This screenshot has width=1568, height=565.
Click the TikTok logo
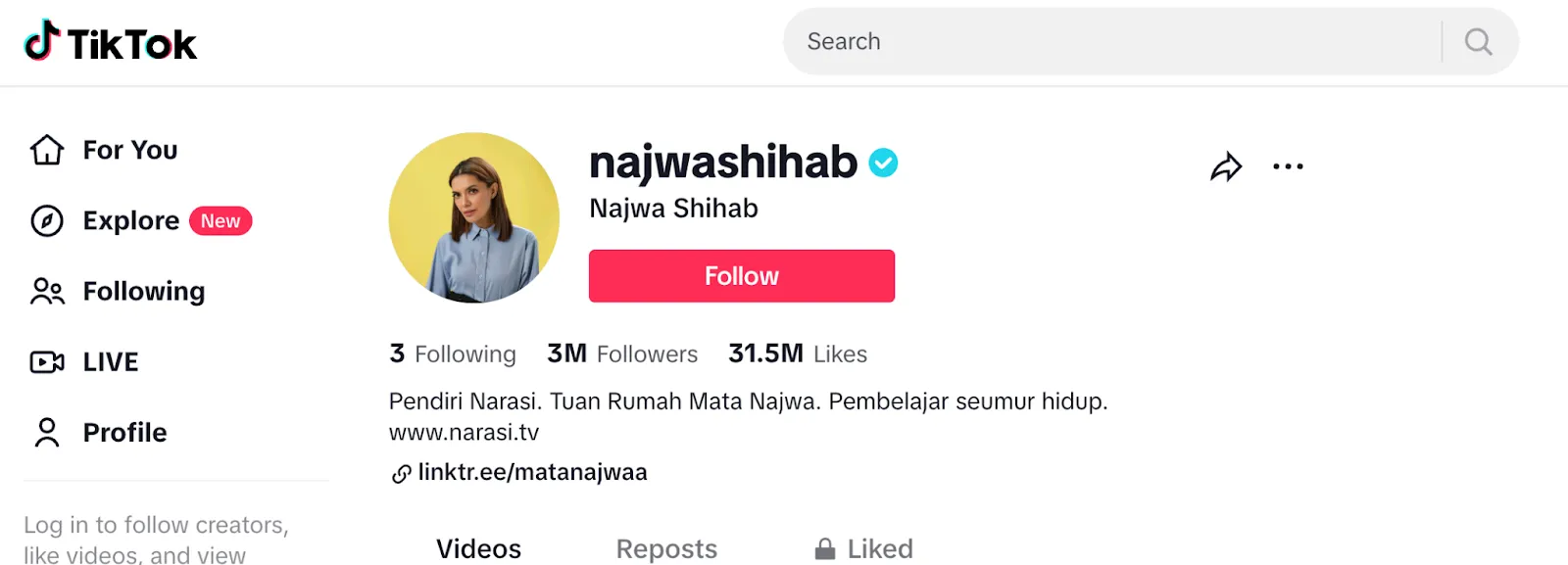click(x=110, y=42)
